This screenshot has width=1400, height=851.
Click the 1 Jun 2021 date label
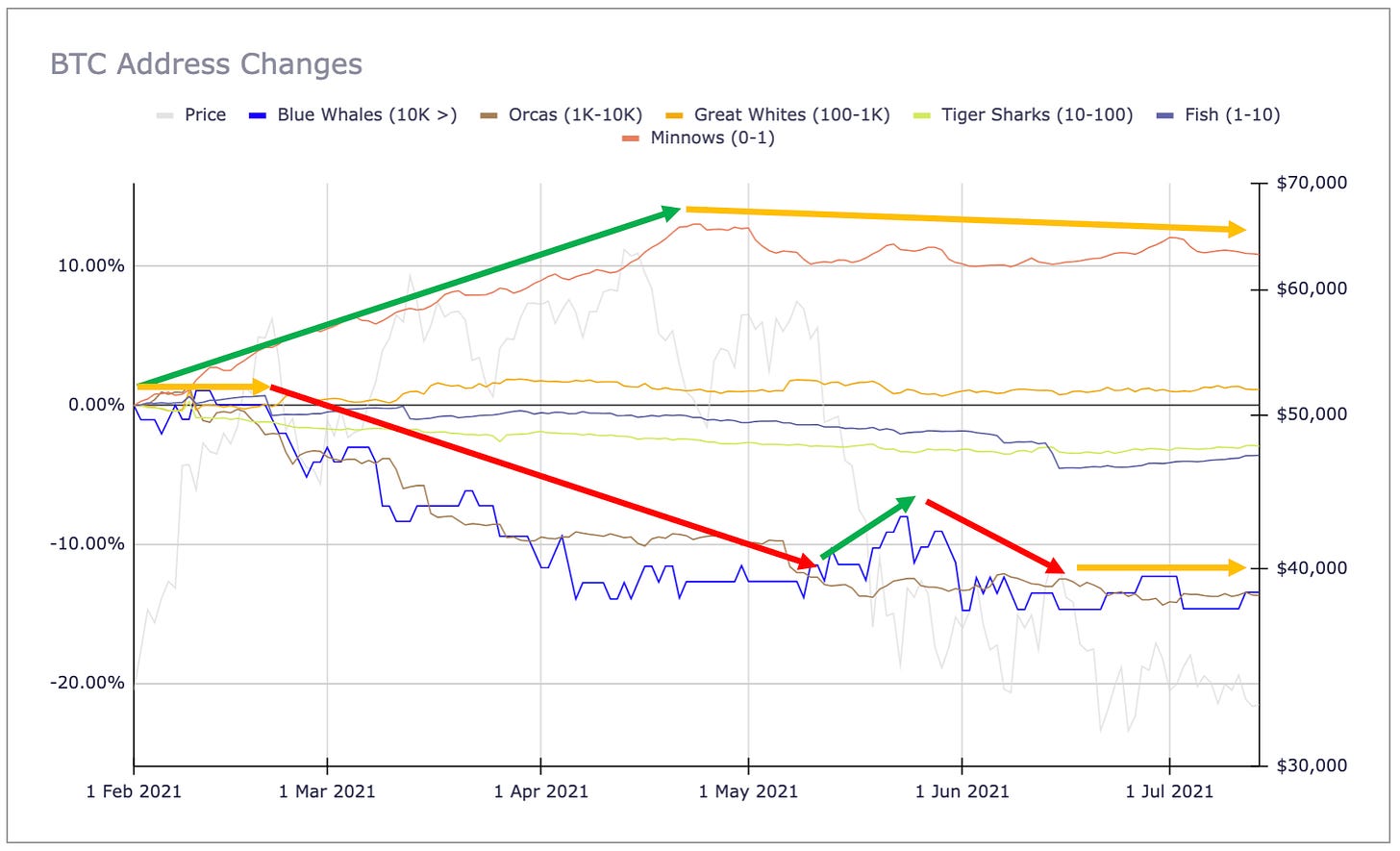coord(962,791)
